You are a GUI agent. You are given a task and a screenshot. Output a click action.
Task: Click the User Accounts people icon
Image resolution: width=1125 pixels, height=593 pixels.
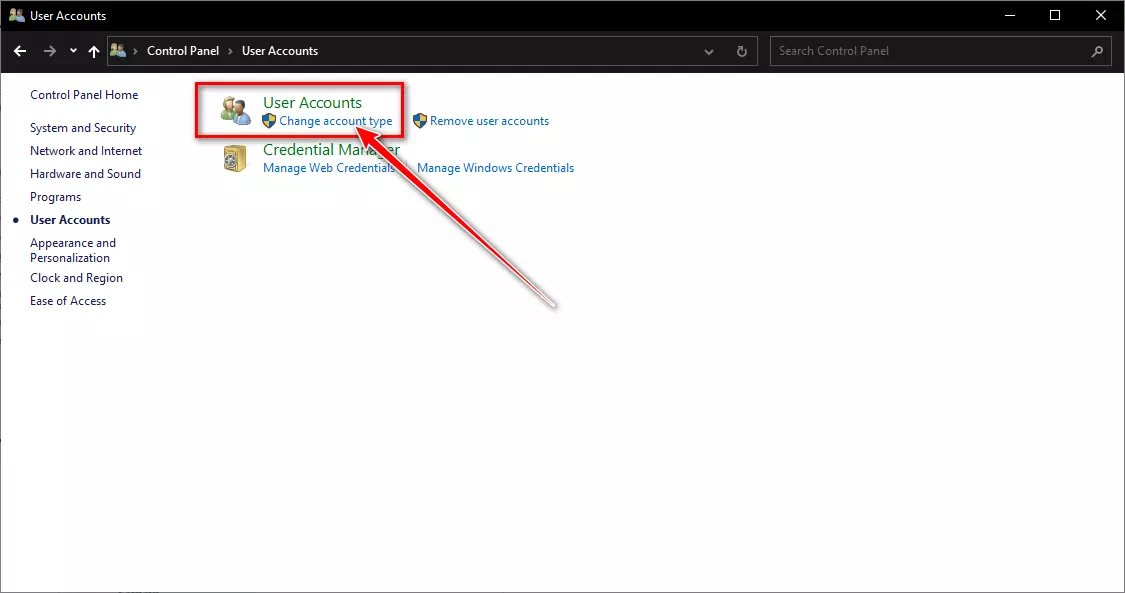click(235, 110)
